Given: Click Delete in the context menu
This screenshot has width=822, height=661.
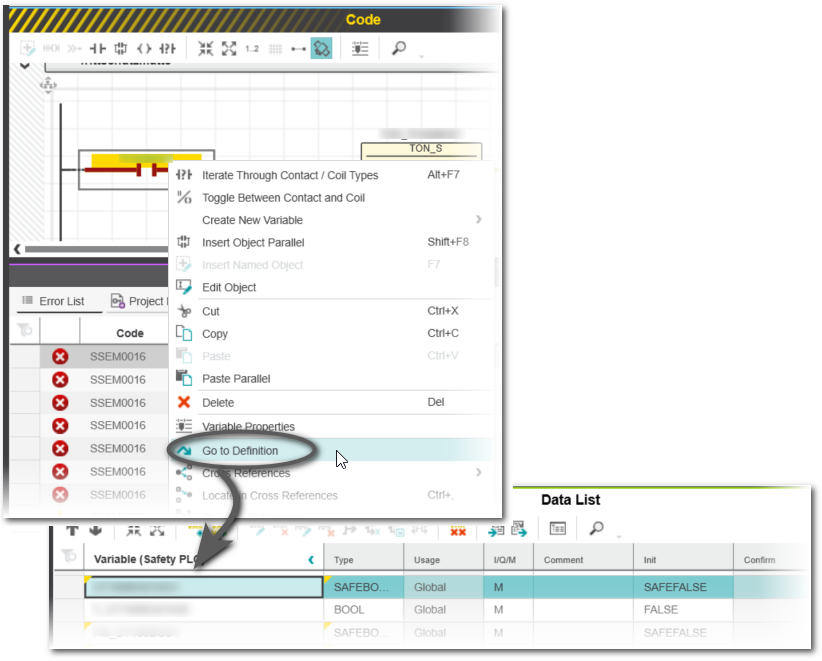Looking at the screenshot, I should click(219, 402).
